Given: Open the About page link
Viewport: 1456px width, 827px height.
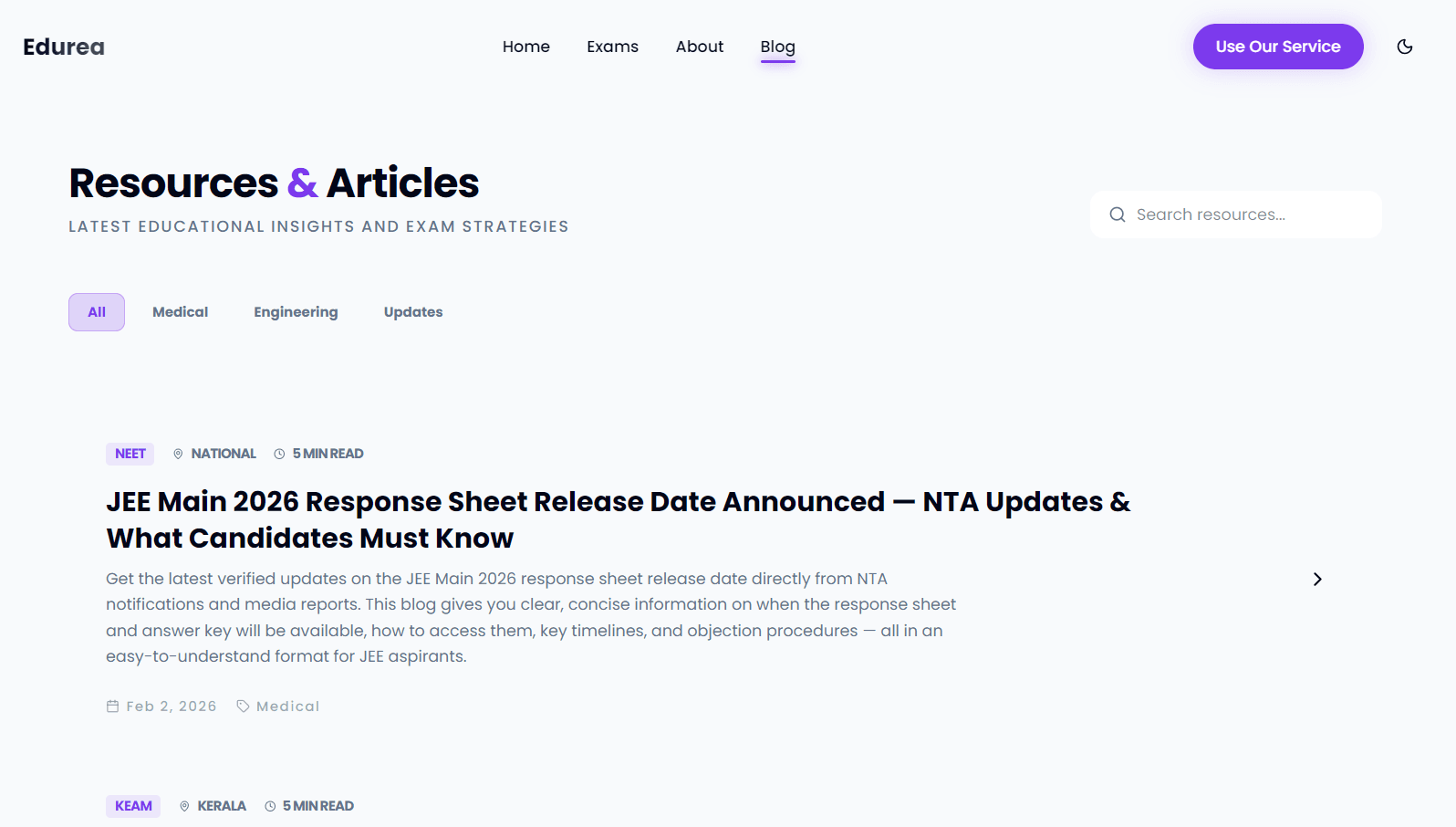Looking at the screenshot, I should point(700,47).
